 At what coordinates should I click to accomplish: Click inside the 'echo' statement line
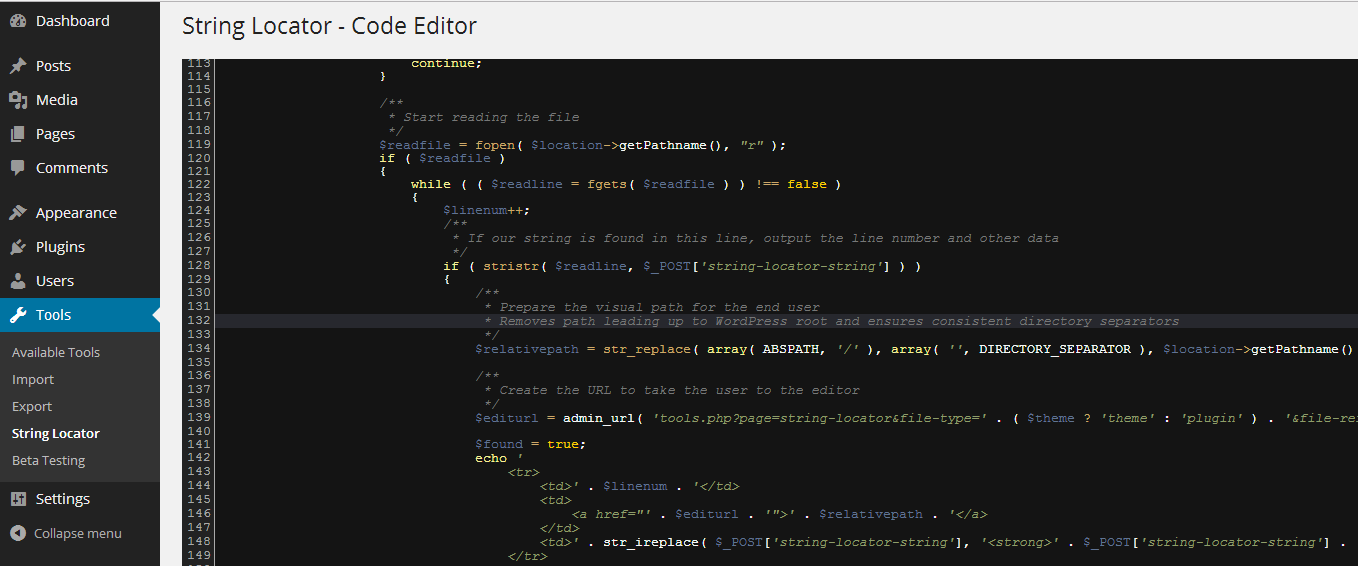(491, 458)
